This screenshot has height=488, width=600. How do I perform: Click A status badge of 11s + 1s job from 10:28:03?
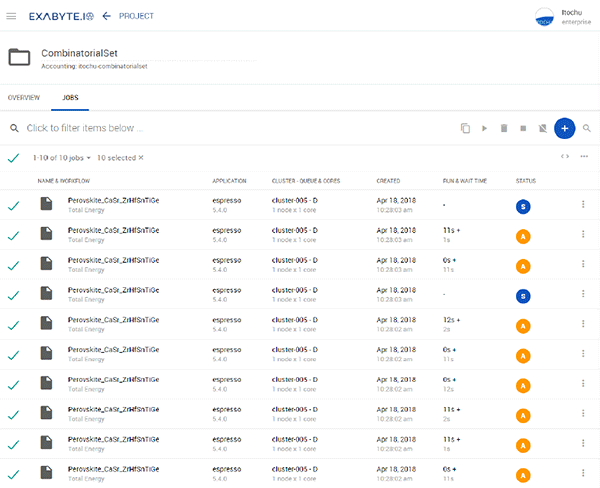click(x=523, y=237)
